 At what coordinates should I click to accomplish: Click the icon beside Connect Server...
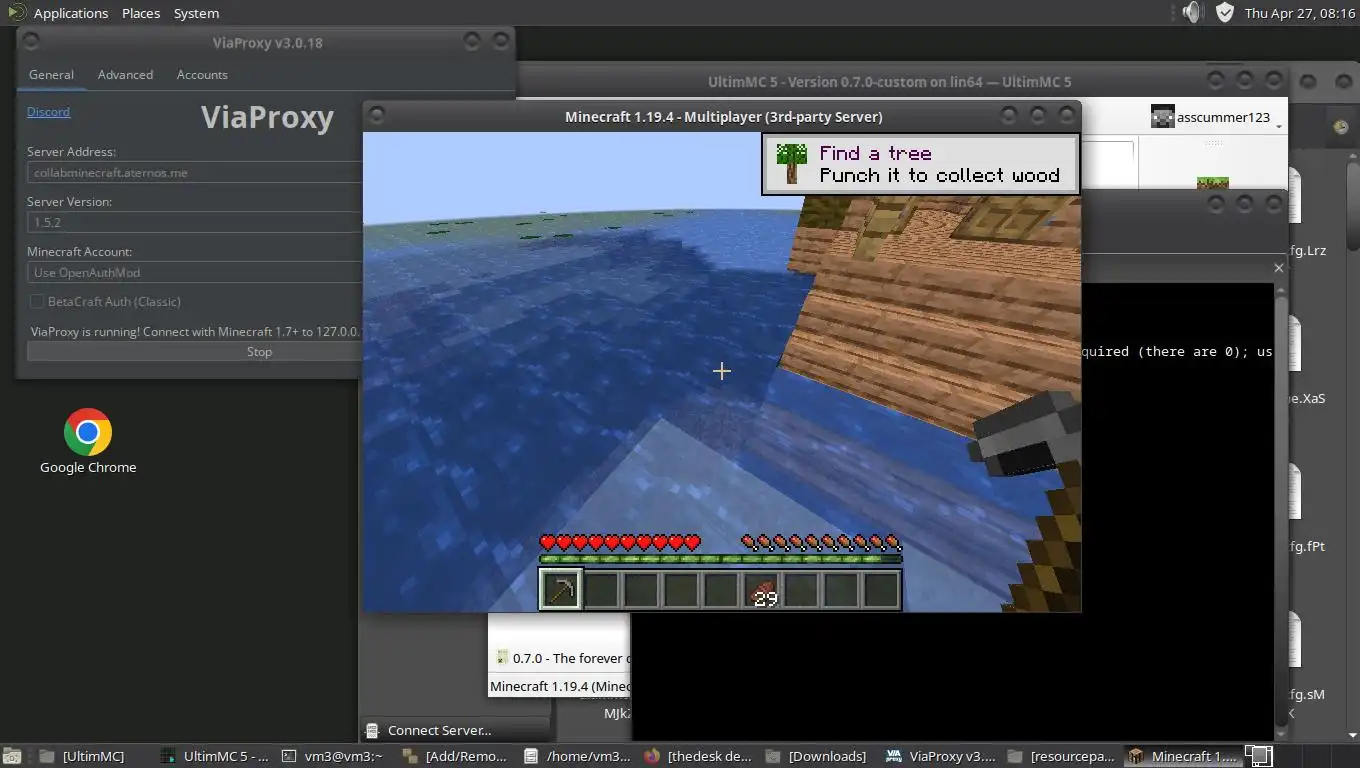point(373,730)
